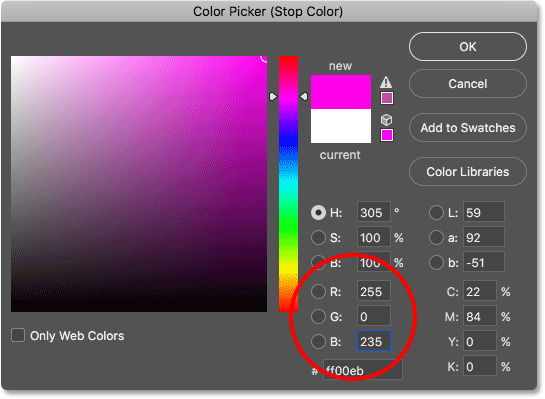The image size is (545, 399).
Task: Click the Y field showing 0
Action: [x=480, y=341]
